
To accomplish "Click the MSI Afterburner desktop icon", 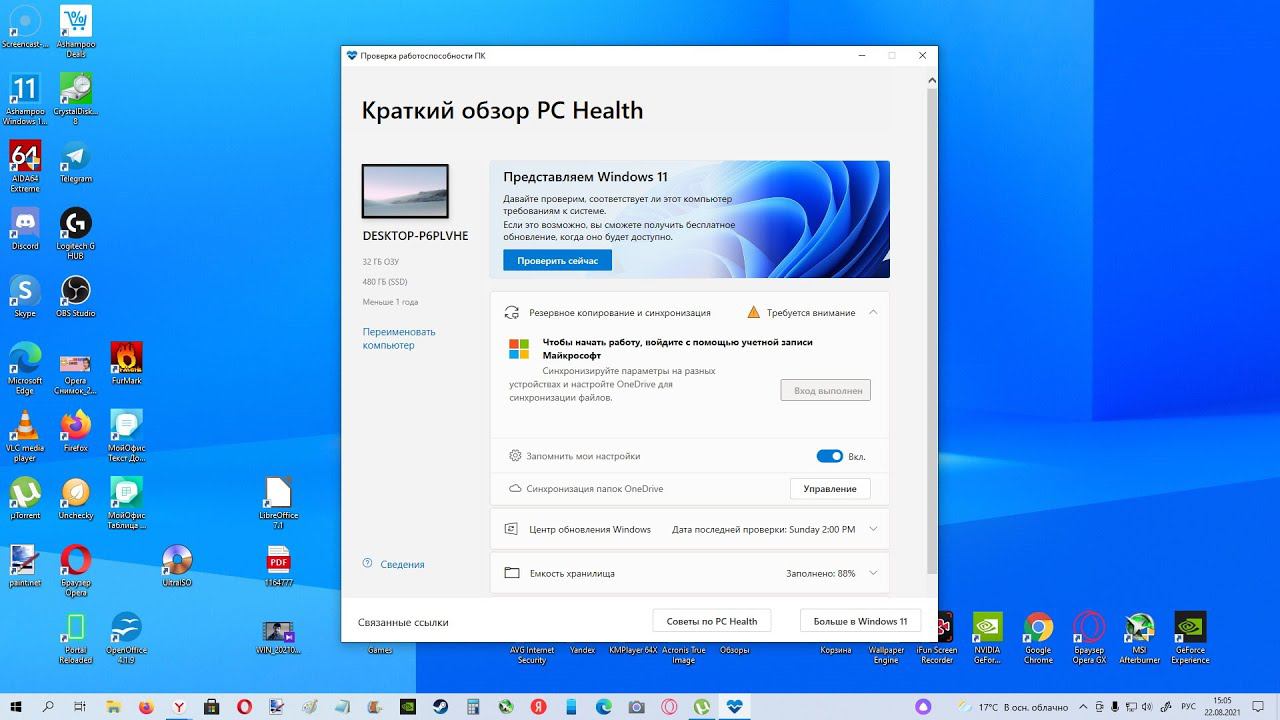I will click(1139, 638).
